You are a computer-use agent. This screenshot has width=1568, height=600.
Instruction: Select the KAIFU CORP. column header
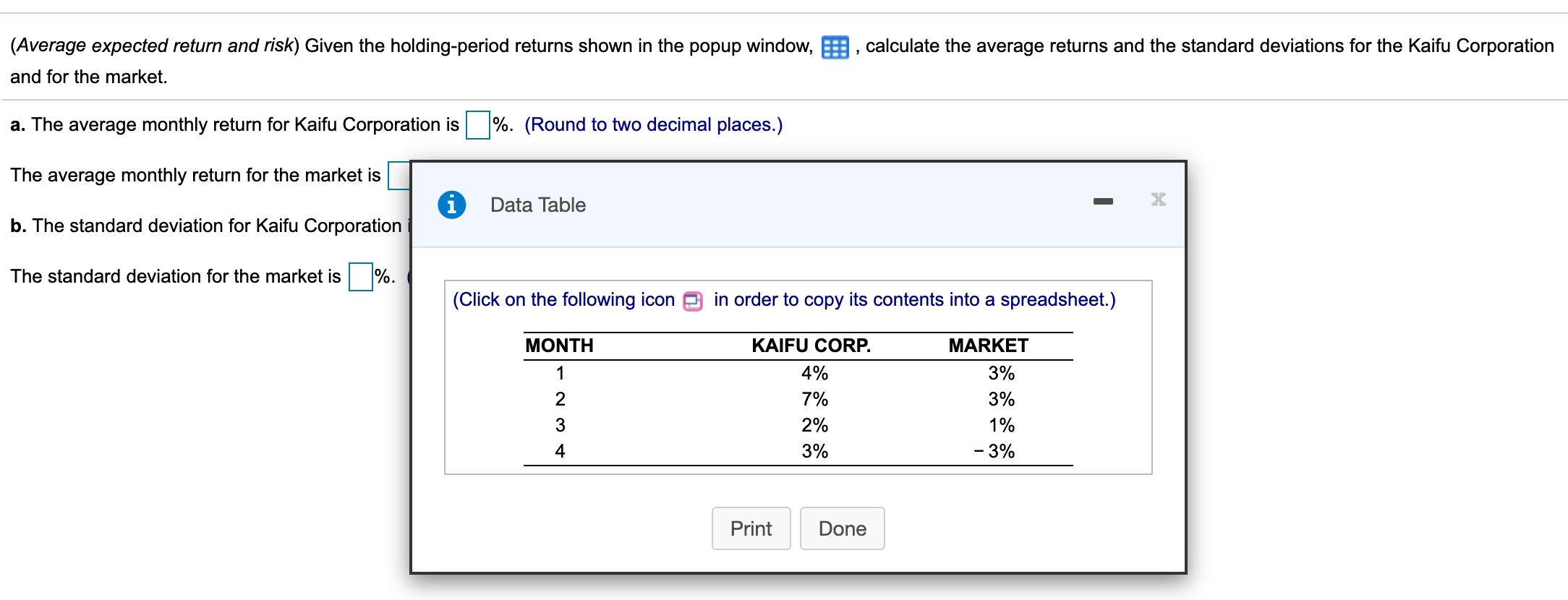(811, 346)
